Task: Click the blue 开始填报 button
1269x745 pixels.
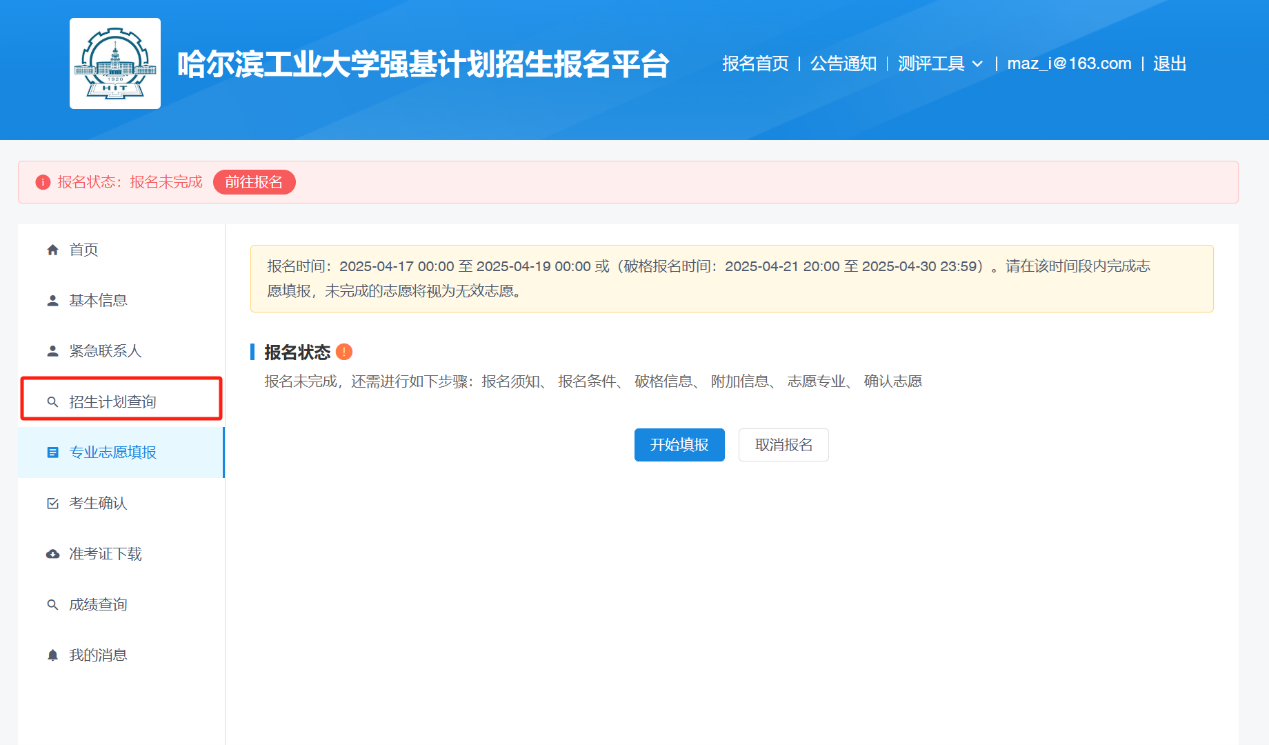Action: [679, 445]
